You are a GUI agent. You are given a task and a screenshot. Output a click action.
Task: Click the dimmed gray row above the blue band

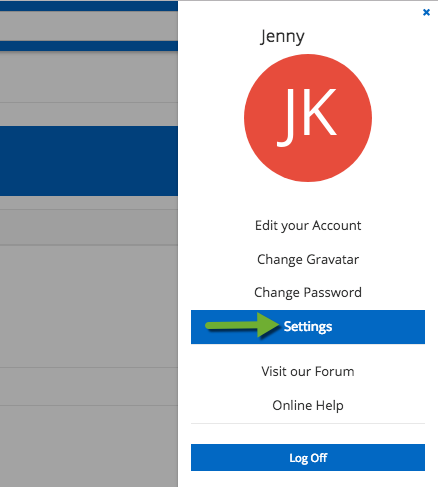(89, 114)
